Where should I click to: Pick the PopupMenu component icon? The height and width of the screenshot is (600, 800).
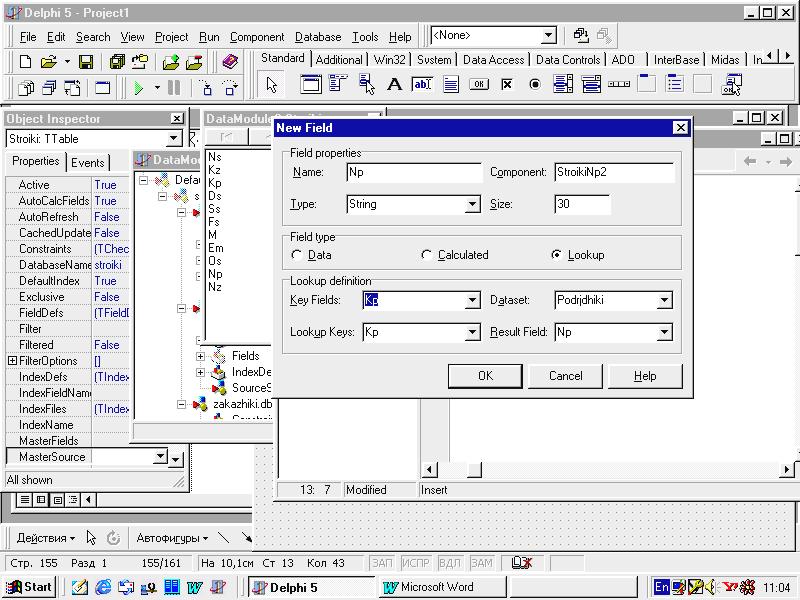point(366,84)
